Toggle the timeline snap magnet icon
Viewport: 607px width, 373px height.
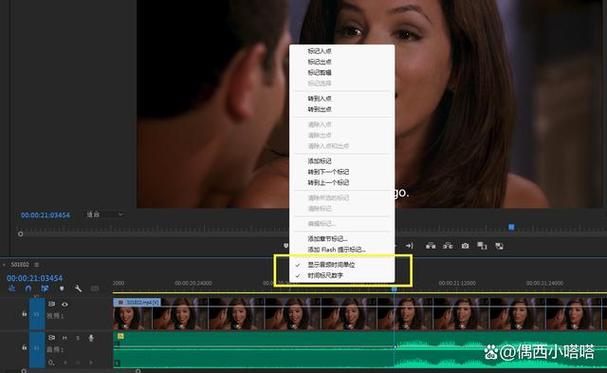28,289
